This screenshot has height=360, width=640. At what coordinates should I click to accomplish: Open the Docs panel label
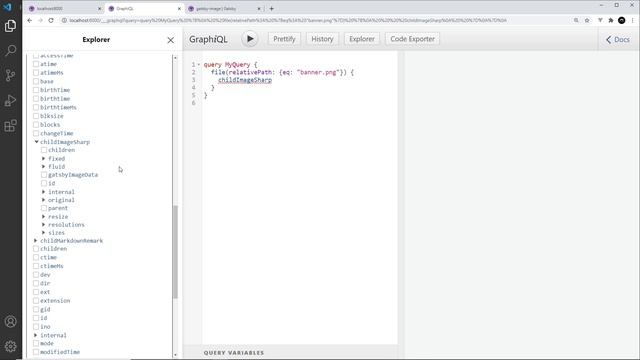click(622, 40)
